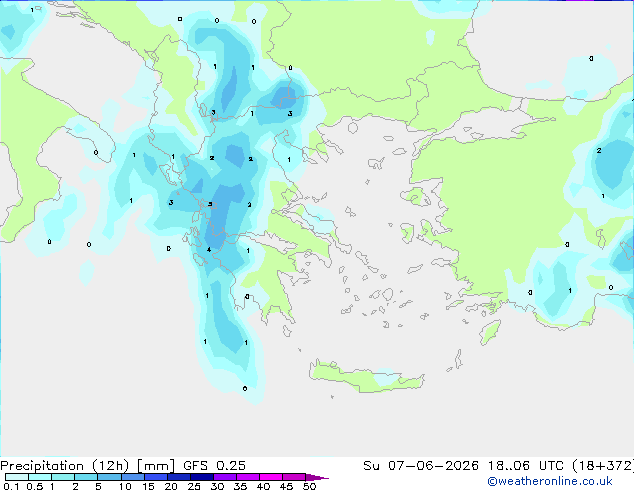Viewport: 634px width, 490px height.
Task: Click the '(18+372)' forecast run label
Action: coord(603,466)
